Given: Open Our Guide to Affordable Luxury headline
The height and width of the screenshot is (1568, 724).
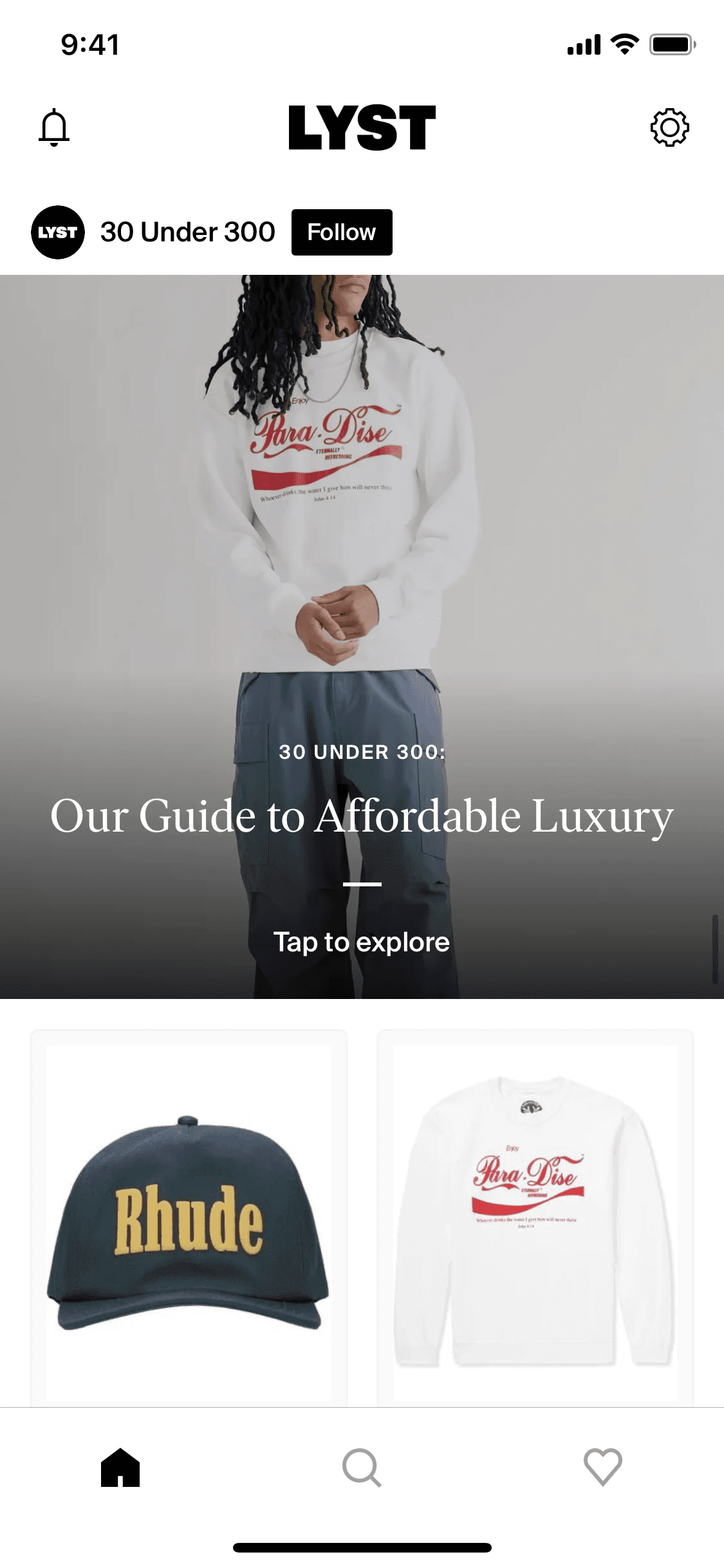Looking at the screenshot, I should click(x=362, y=816).
